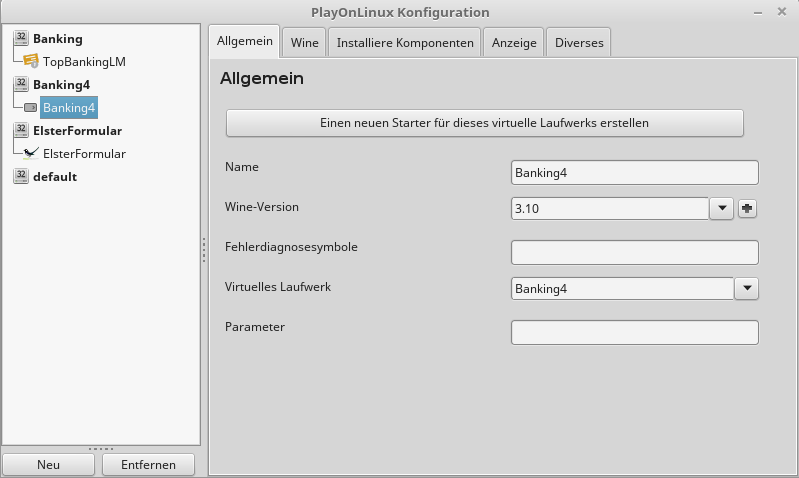Click the Banking virtual drive icon
Screen dimensions: 799x478
coord(21,38)
